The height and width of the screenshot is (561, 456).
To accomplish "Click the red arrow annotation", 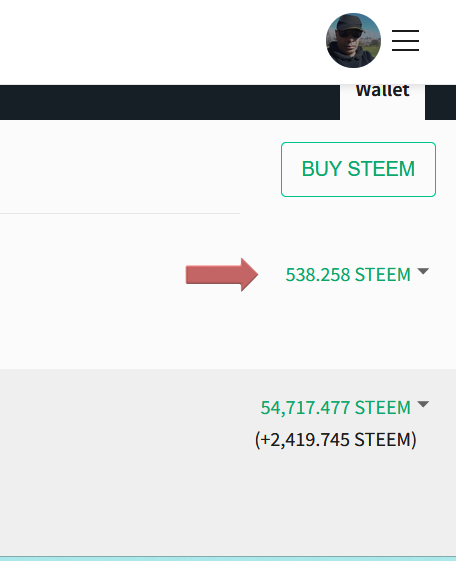I will click(222, 275).
